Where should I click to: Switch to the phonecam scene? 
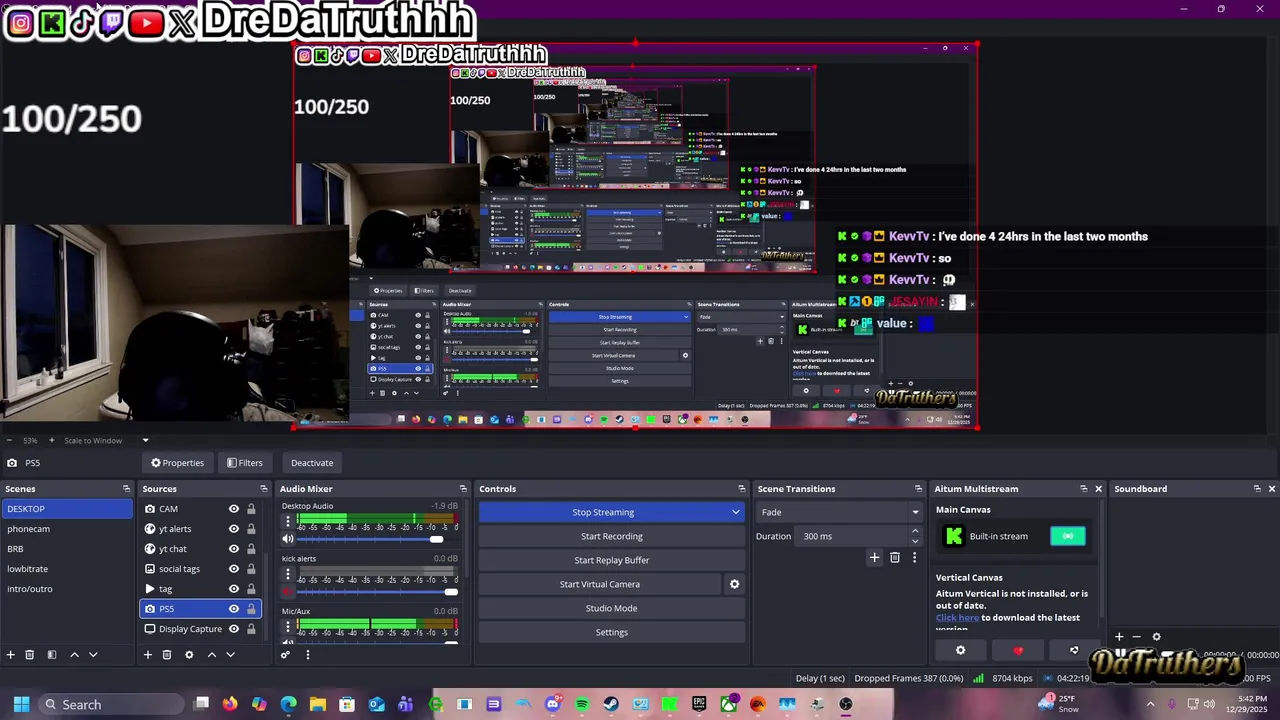[x=66, y=529]
